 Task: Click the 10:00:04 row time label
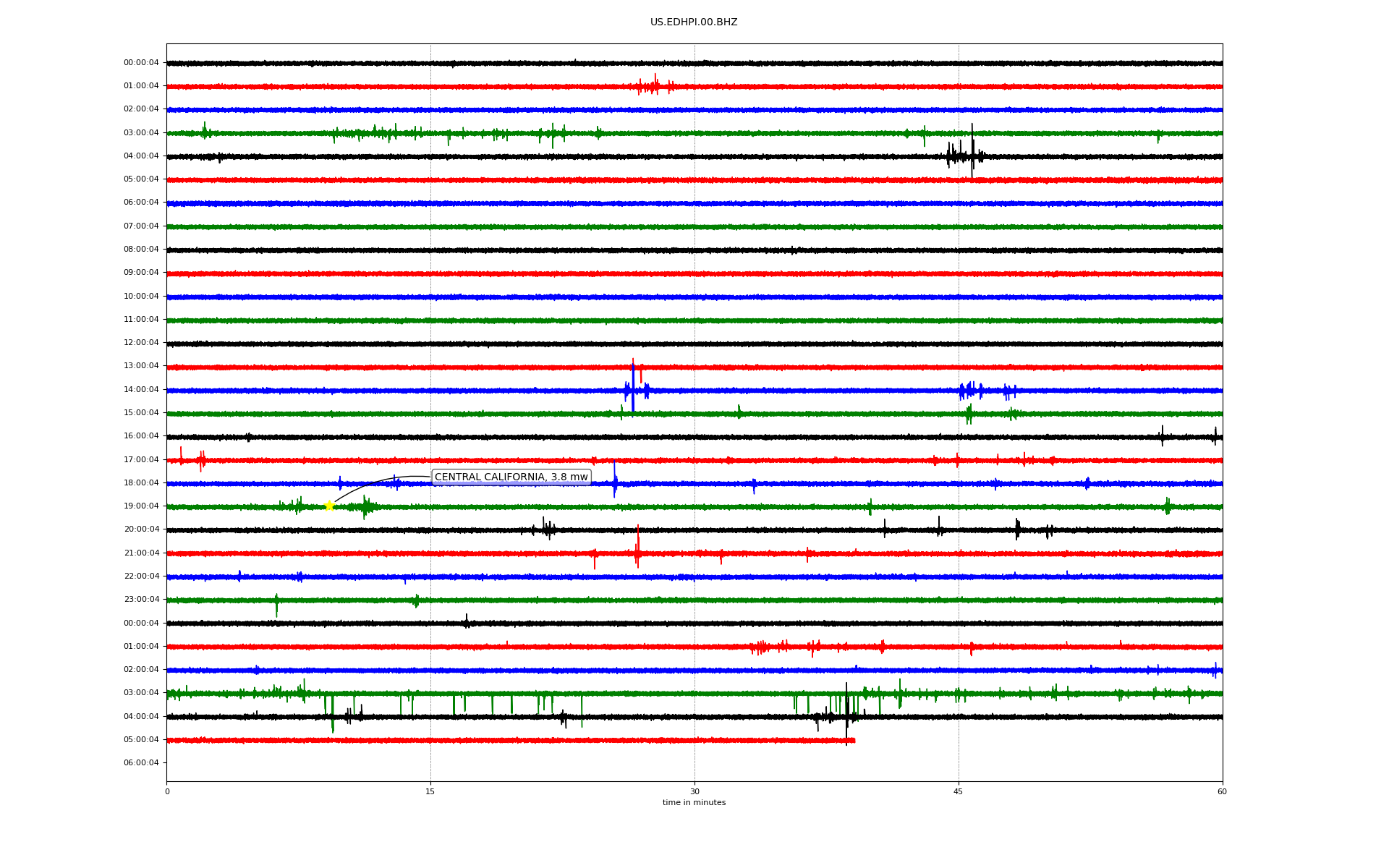point(141,297)
